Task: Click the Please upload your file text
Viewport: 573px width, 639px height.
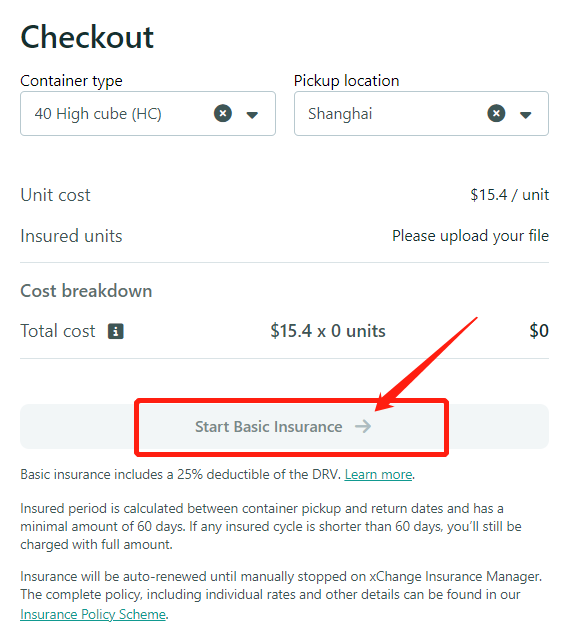Action: (470, 236)
